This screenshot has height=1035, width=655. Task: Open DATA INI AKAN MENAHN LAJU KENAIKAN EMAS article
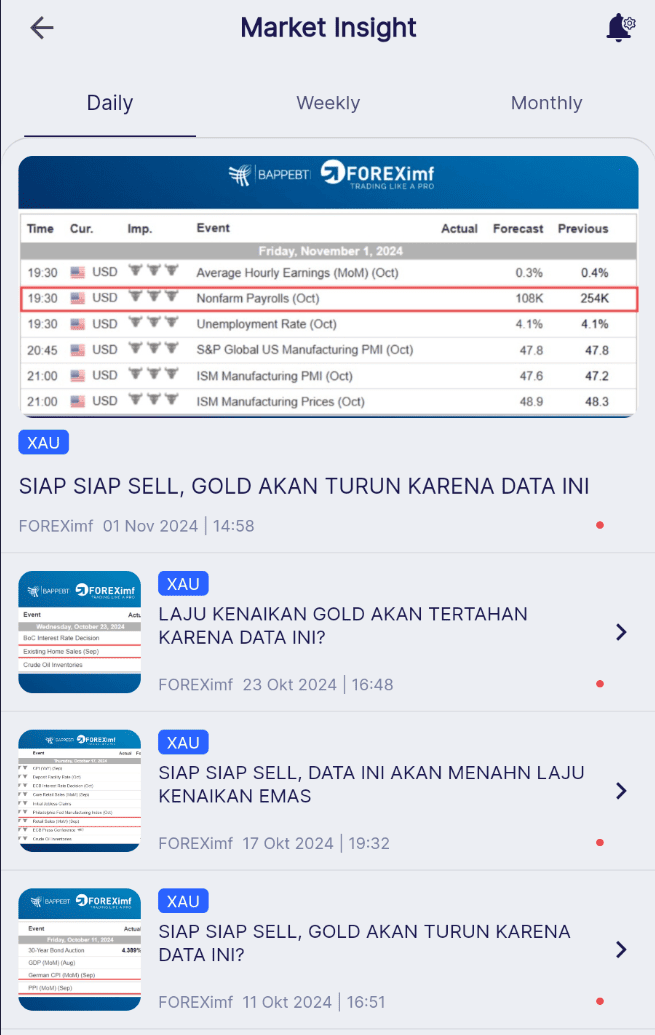(x=371, y=784)
